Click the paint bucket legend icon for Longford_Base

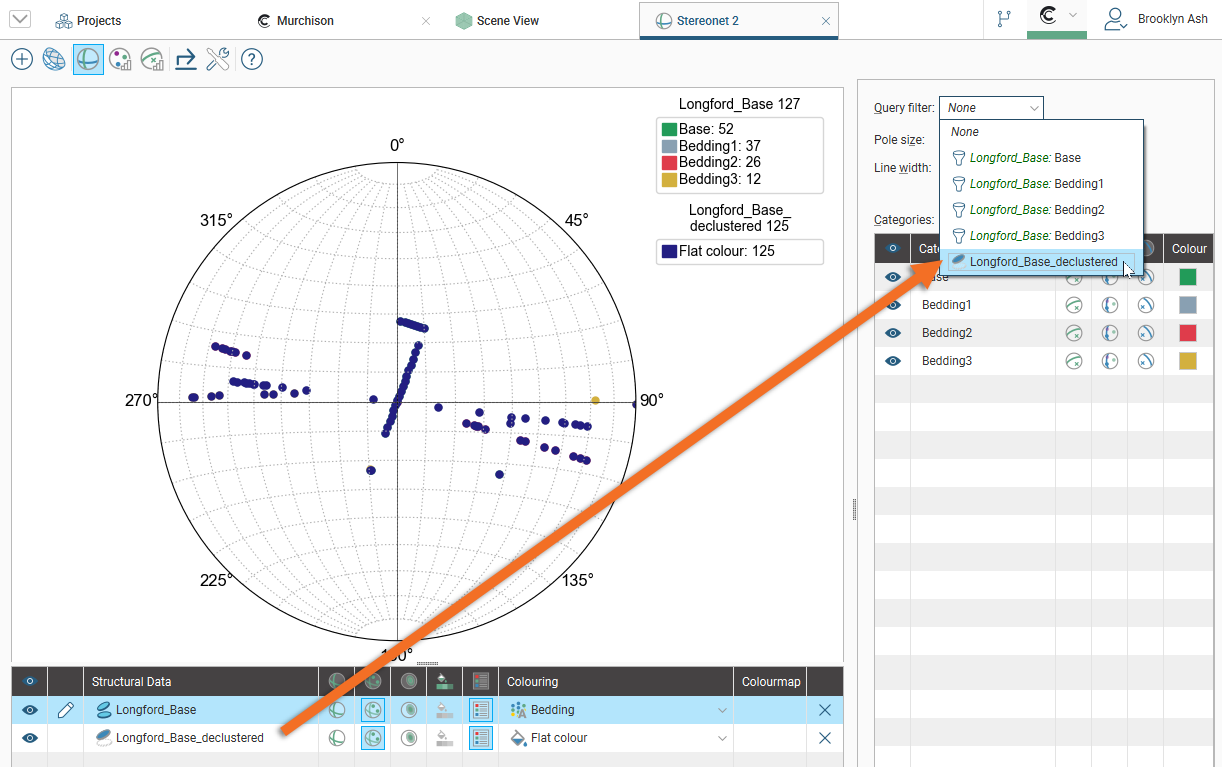point(444,710)
